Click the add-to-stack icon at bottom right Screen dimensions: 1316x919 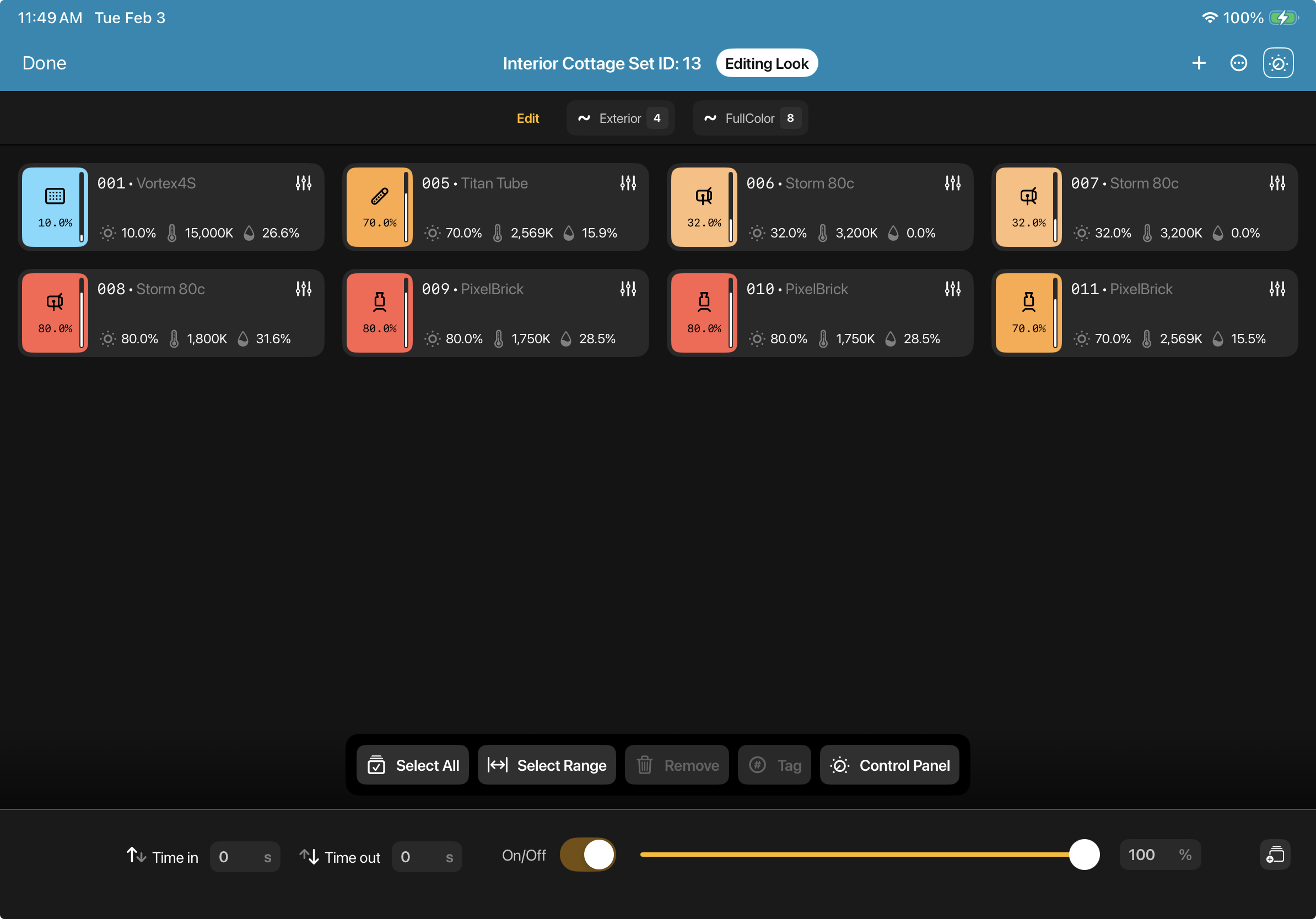(1274, 855)
